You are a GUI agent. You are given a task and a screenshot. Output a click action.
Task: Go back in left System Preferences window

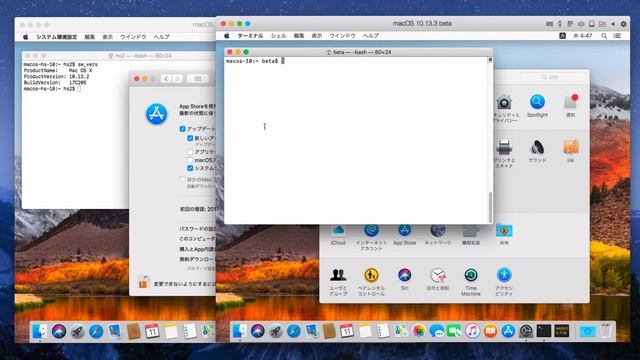click(x=166, y=78)
